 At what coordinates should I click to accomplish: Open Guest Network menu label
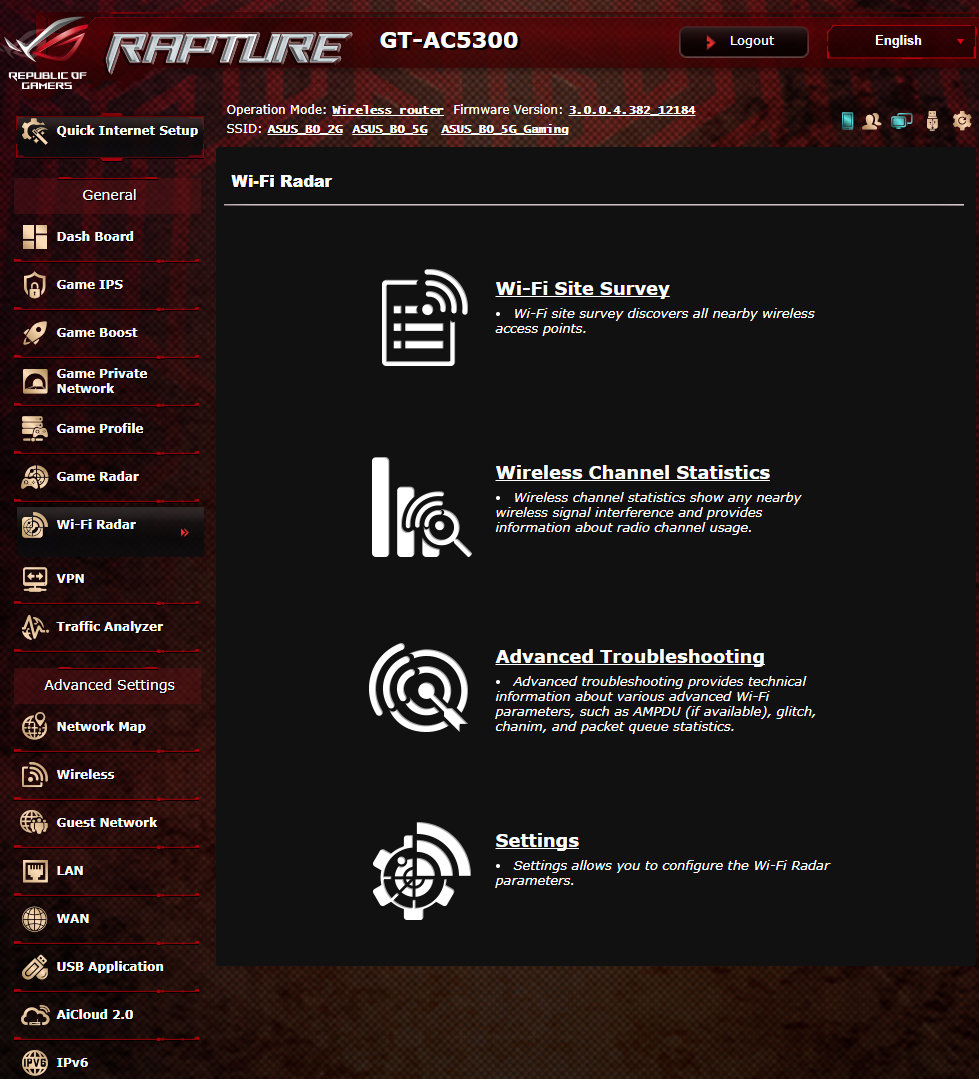pos(107,822)
